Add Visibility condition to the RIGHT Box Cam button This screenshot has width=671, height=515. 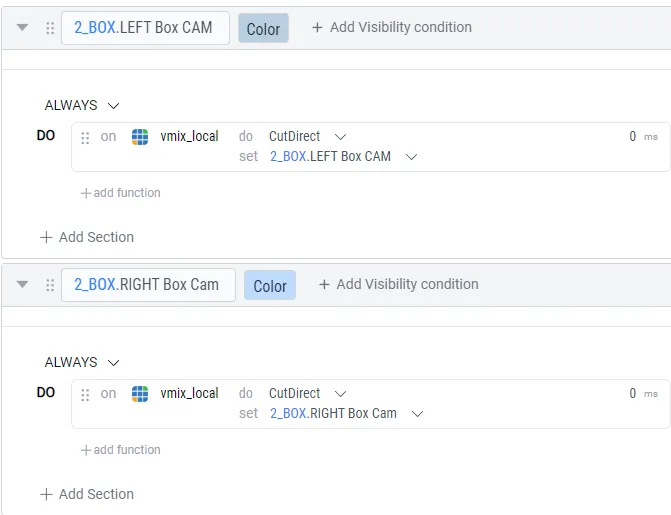pos(398,284)
